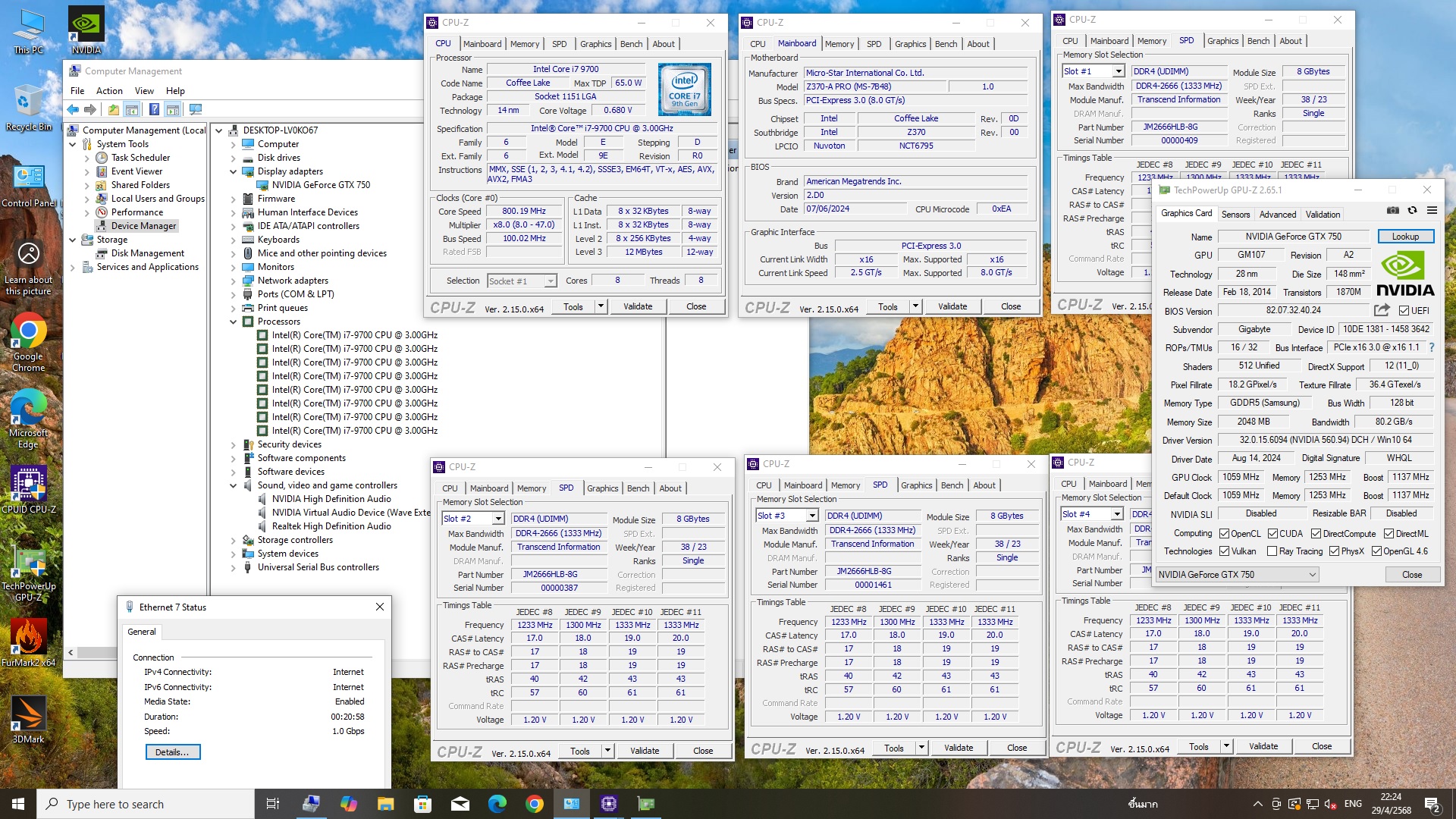
Task: Open Slot #4 memory slot dropdown
Action: coord(1117,514)
